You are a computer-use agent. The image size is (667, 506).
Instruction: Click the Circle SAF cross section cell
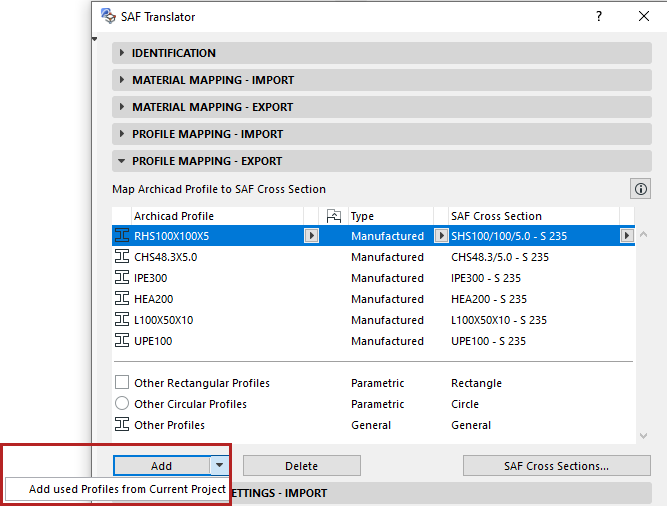[465, 404]
